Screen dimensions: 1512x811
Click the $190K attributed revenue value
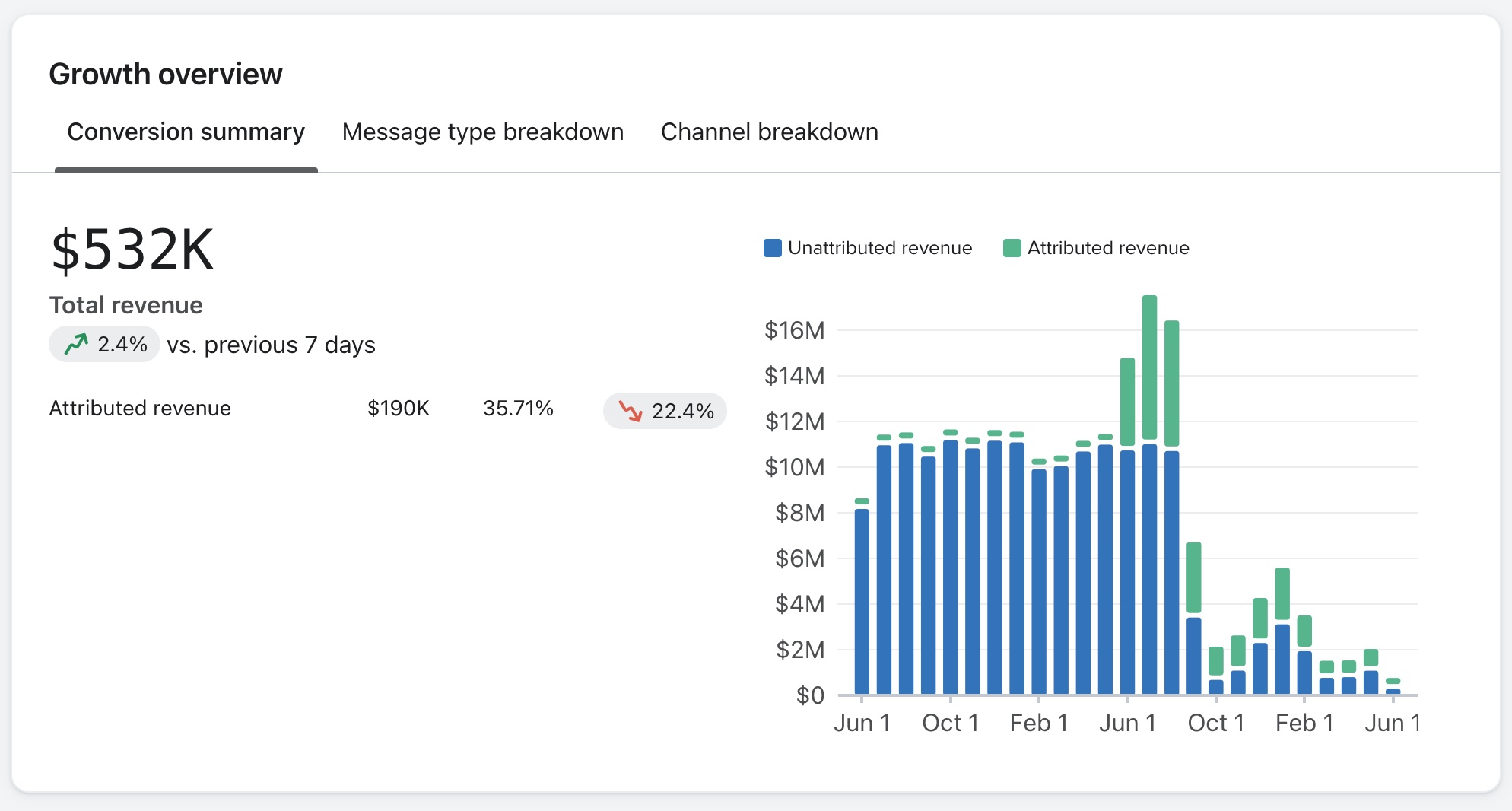pos(398,409)
